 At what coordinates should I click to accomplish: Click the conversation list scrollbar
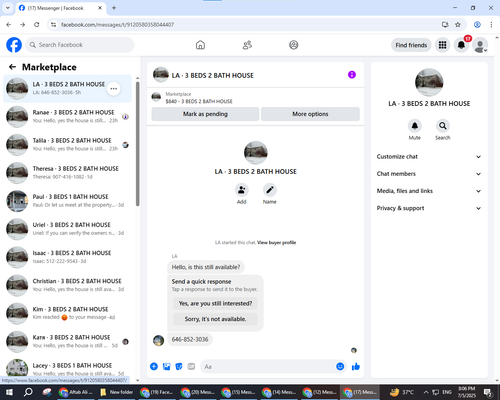point(138,144)
